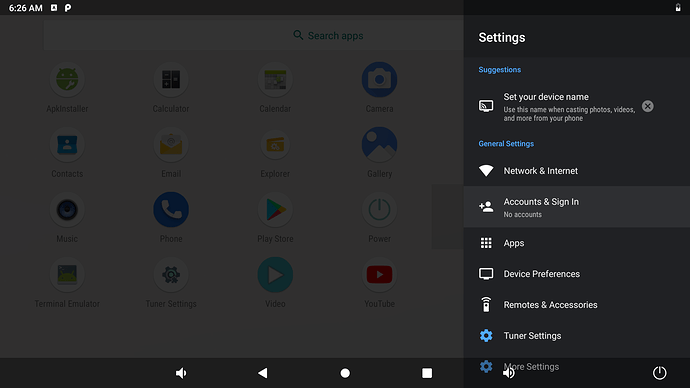Viewport: 690px width, 388px height.
Task: Tap the Home navigation button
Action: [x=345, y=373]
